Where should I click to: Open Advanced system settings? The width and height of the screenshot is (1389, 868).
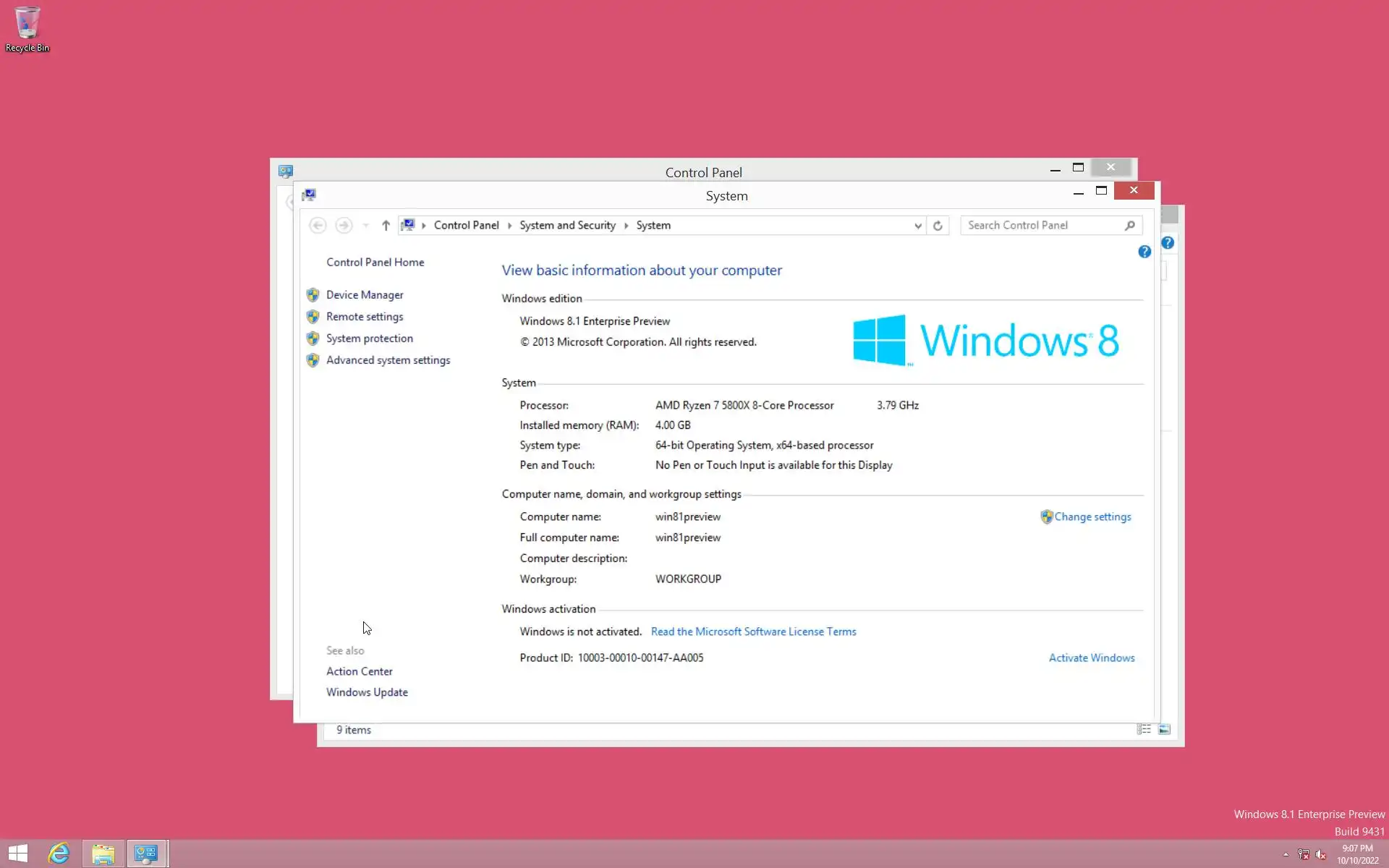point(388,360)
